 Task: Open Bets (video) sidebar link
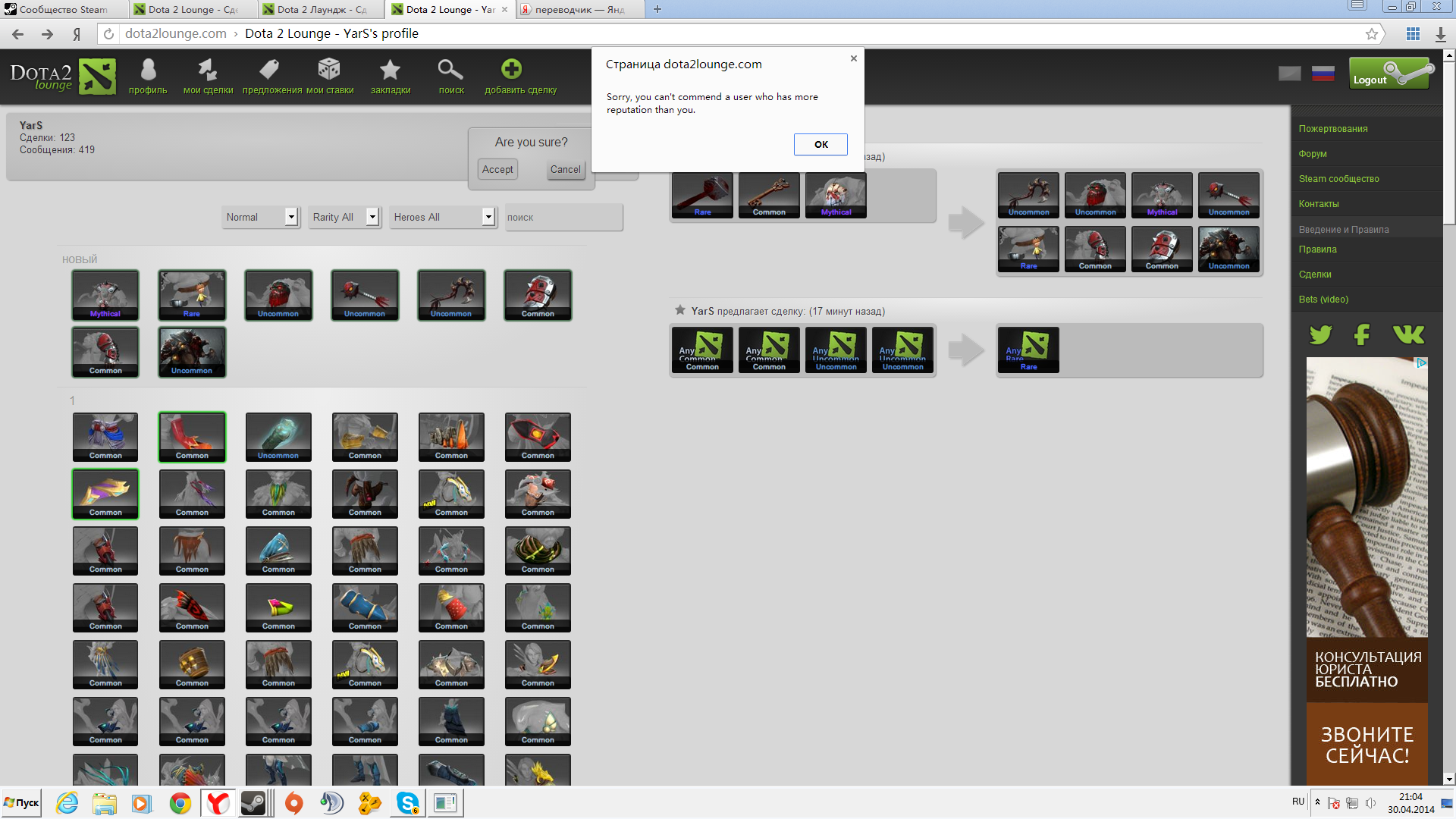[x=1323, y=300]
